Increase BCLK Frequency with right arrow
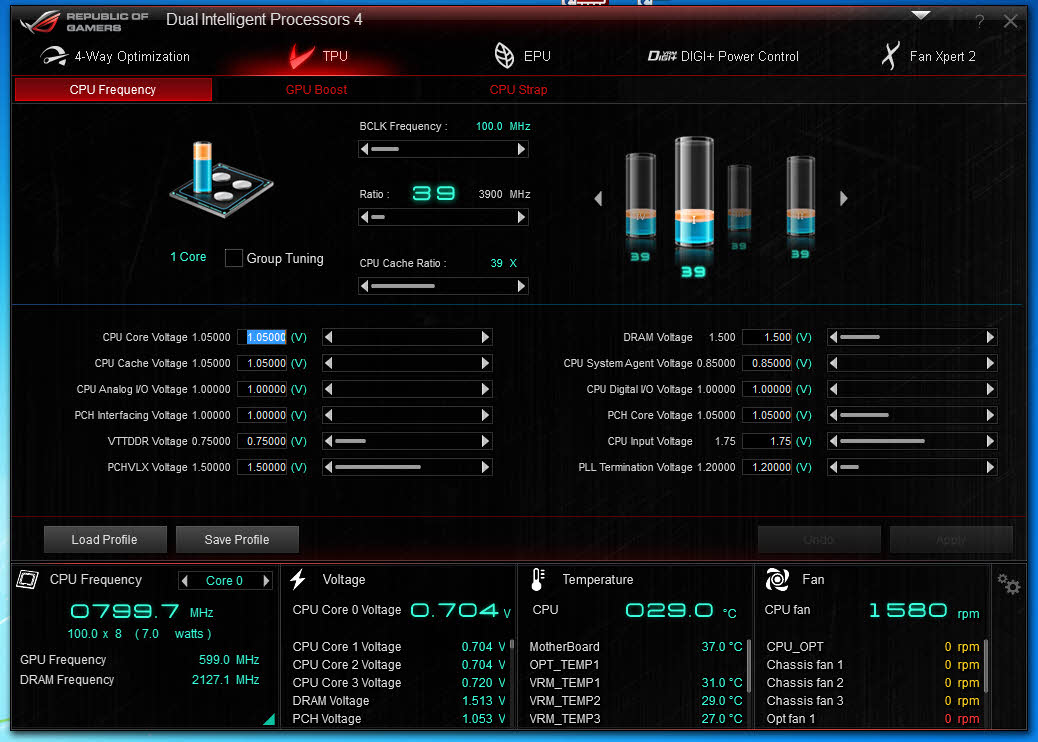The height and width of the screenshot is (742, 1038). (x=521, y=149)
